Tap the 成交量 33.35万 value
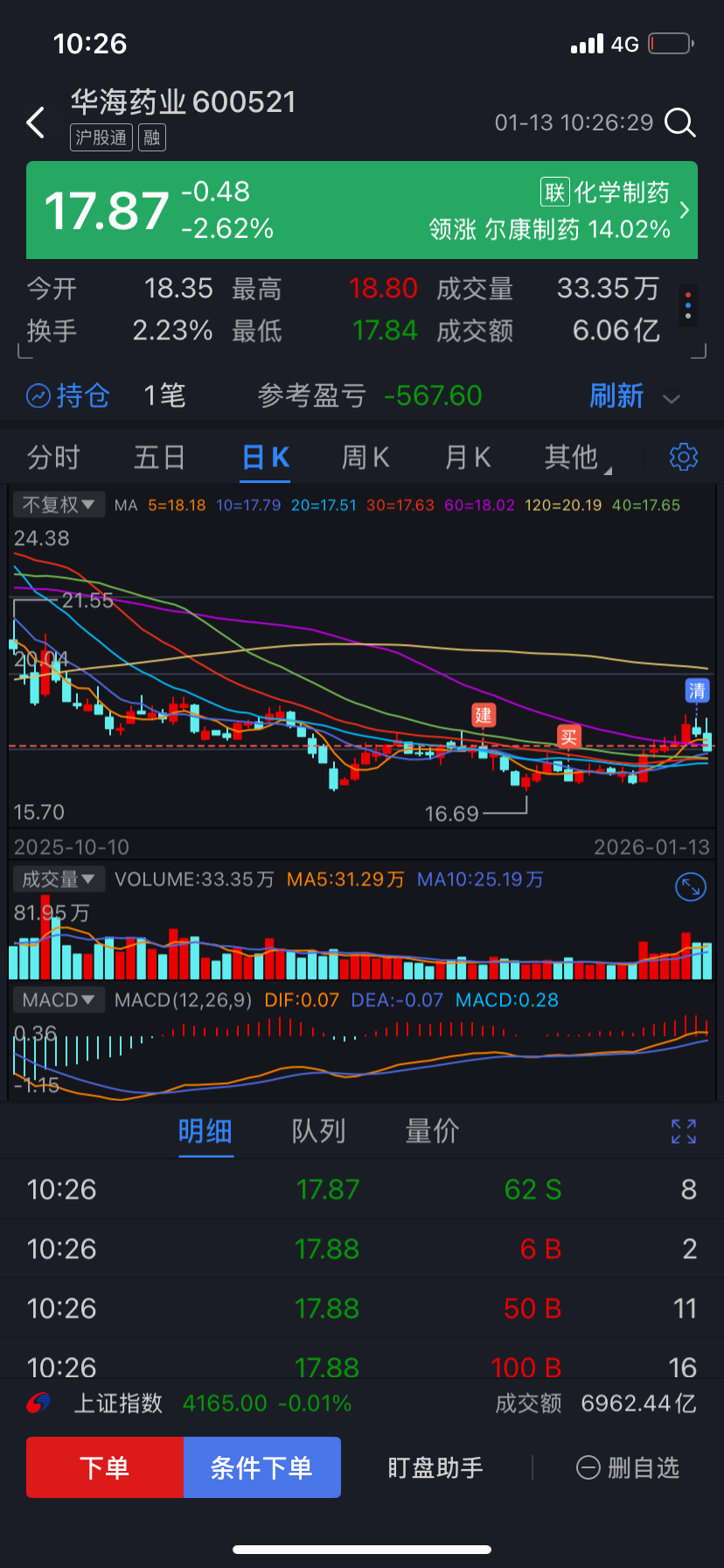Screen dimensions: 724x1568 click(x=609, y=288)
